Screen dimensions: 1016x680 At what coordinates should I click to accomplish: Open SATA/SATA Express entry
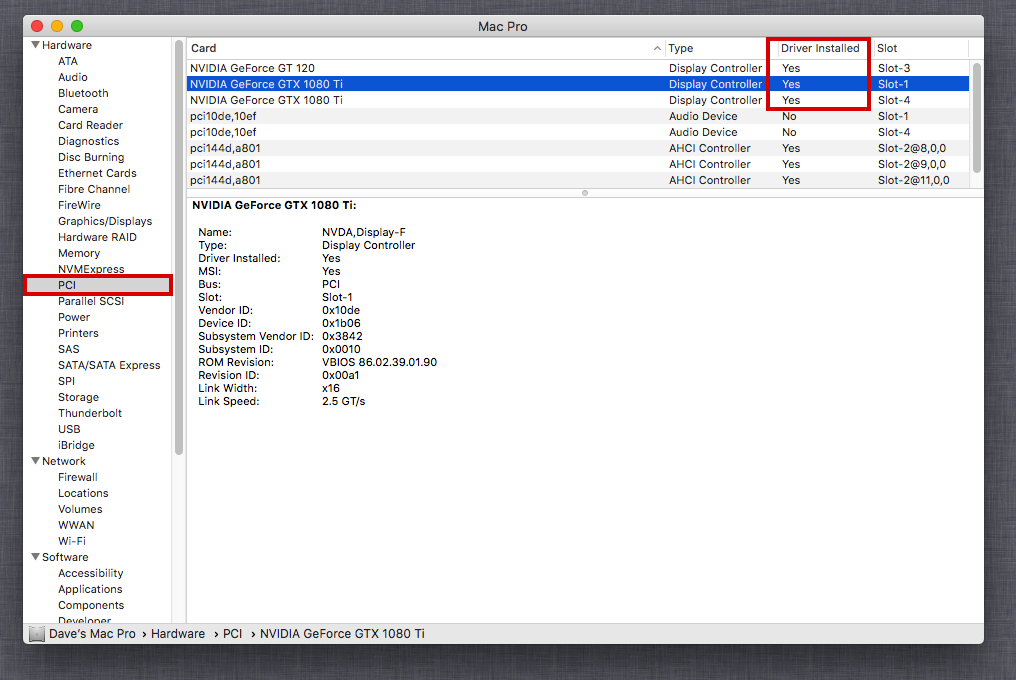(x=109, y=365)
